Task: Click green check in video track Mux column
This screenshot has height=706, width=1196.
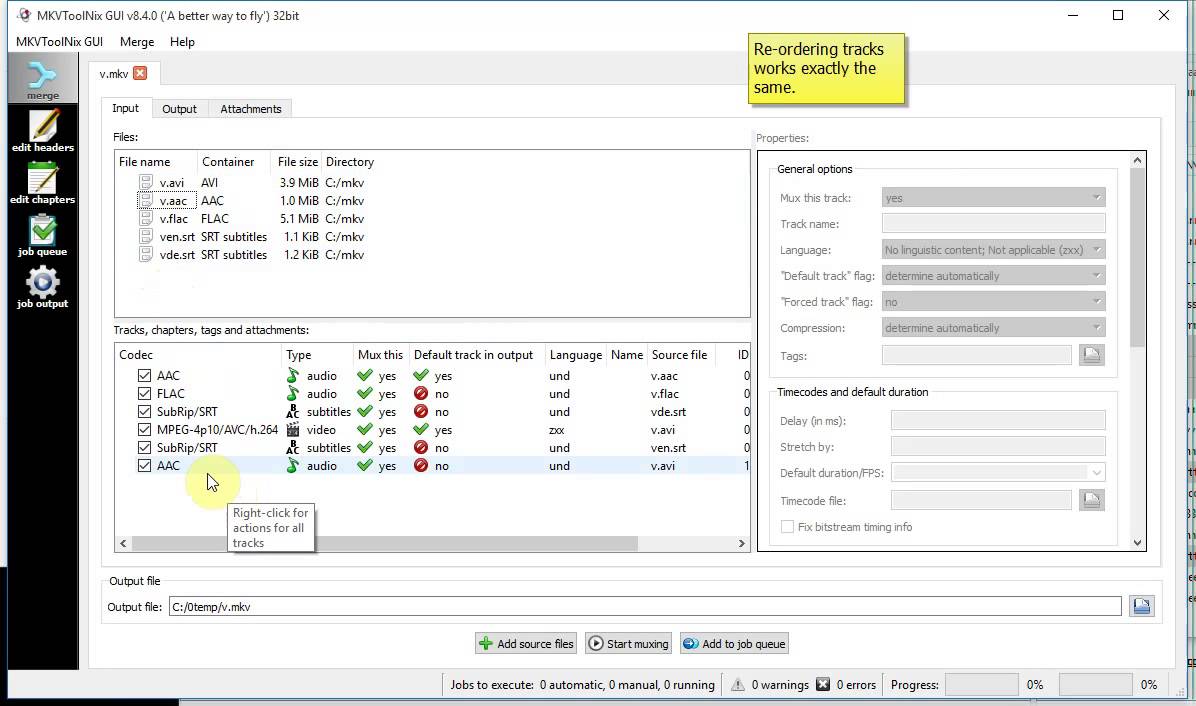Action: pos(365,430)
